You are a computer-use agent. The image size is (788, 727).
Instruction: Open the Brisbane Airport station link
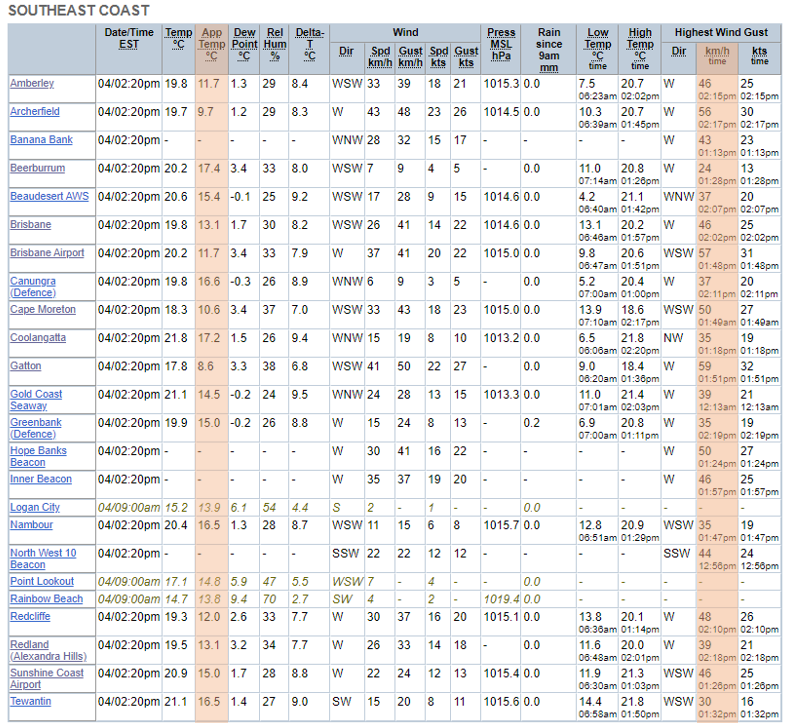[47, 253]
